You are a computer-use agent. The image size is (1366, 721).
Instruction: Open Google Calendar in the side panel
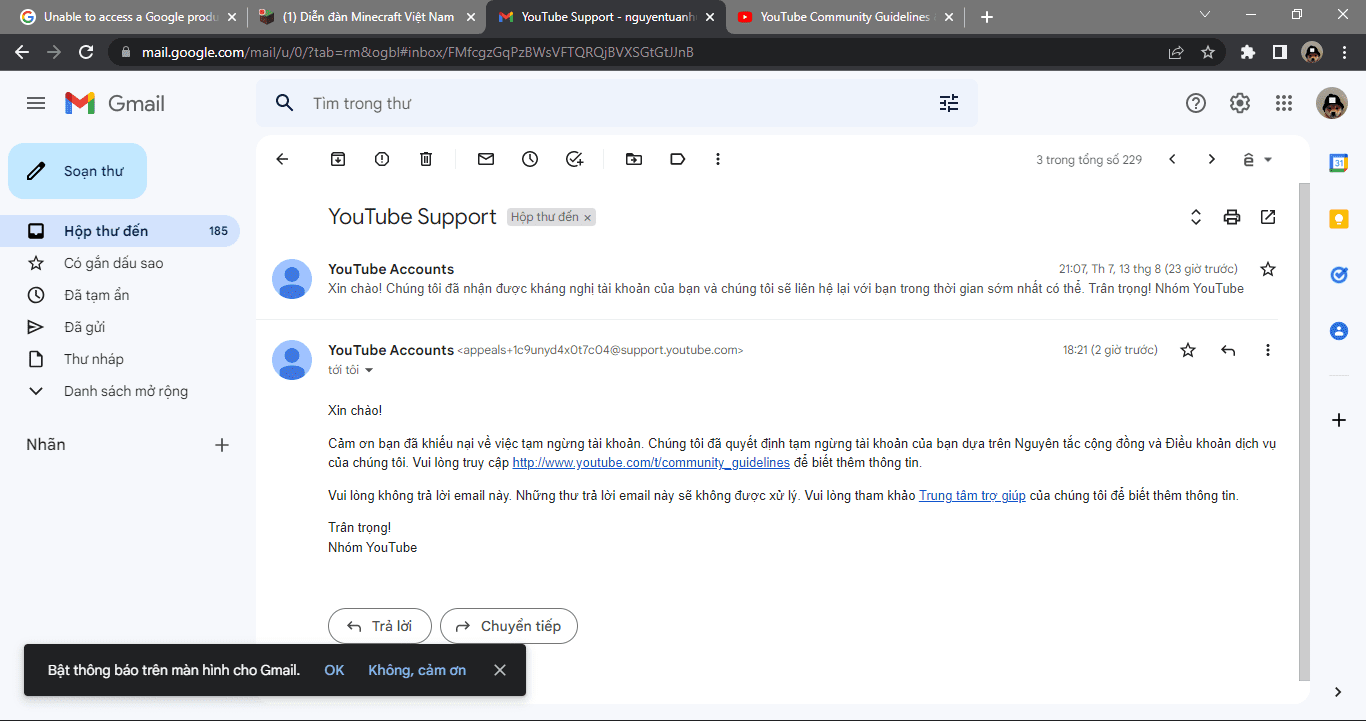(1339, 163)
